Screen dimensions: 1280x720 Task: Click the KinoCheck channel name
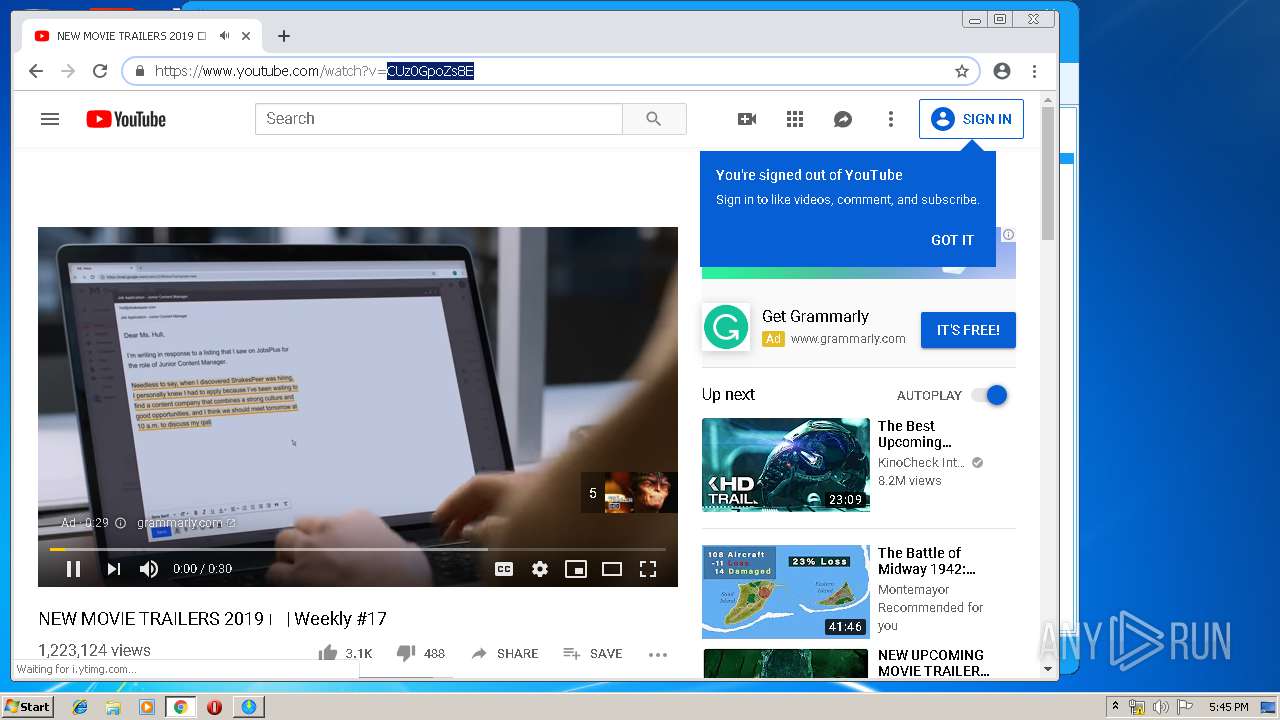921,463
